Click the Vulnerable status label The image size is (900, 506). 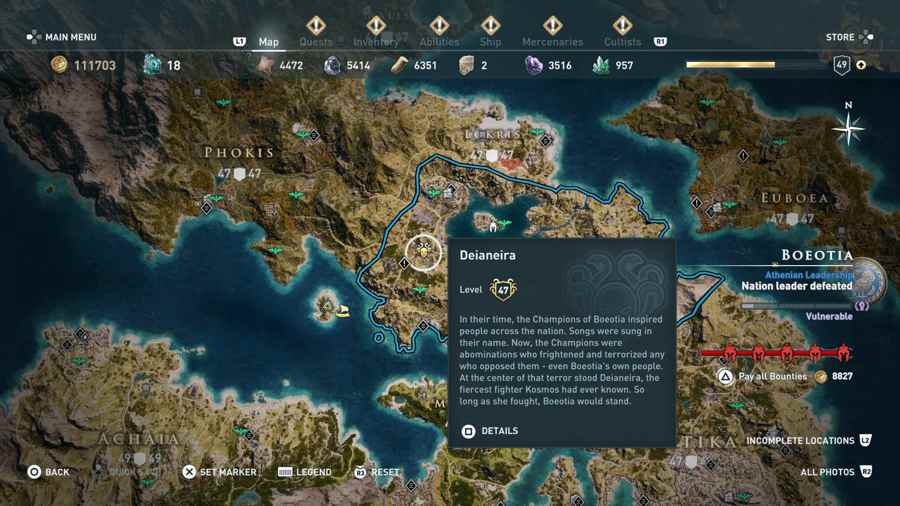829,317
